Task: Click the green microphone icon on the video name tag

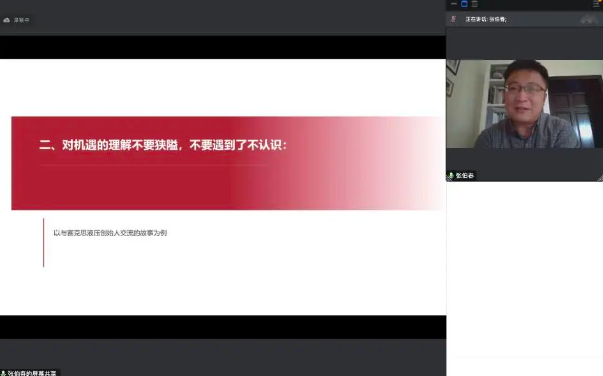Action: 451,176
